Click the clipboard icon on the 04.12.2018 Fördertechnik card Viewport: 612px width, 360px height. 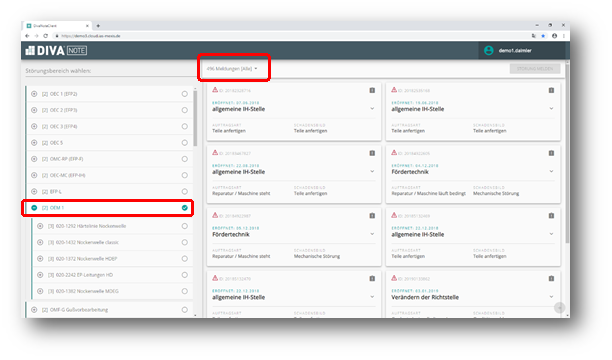(x=551, y=153)
